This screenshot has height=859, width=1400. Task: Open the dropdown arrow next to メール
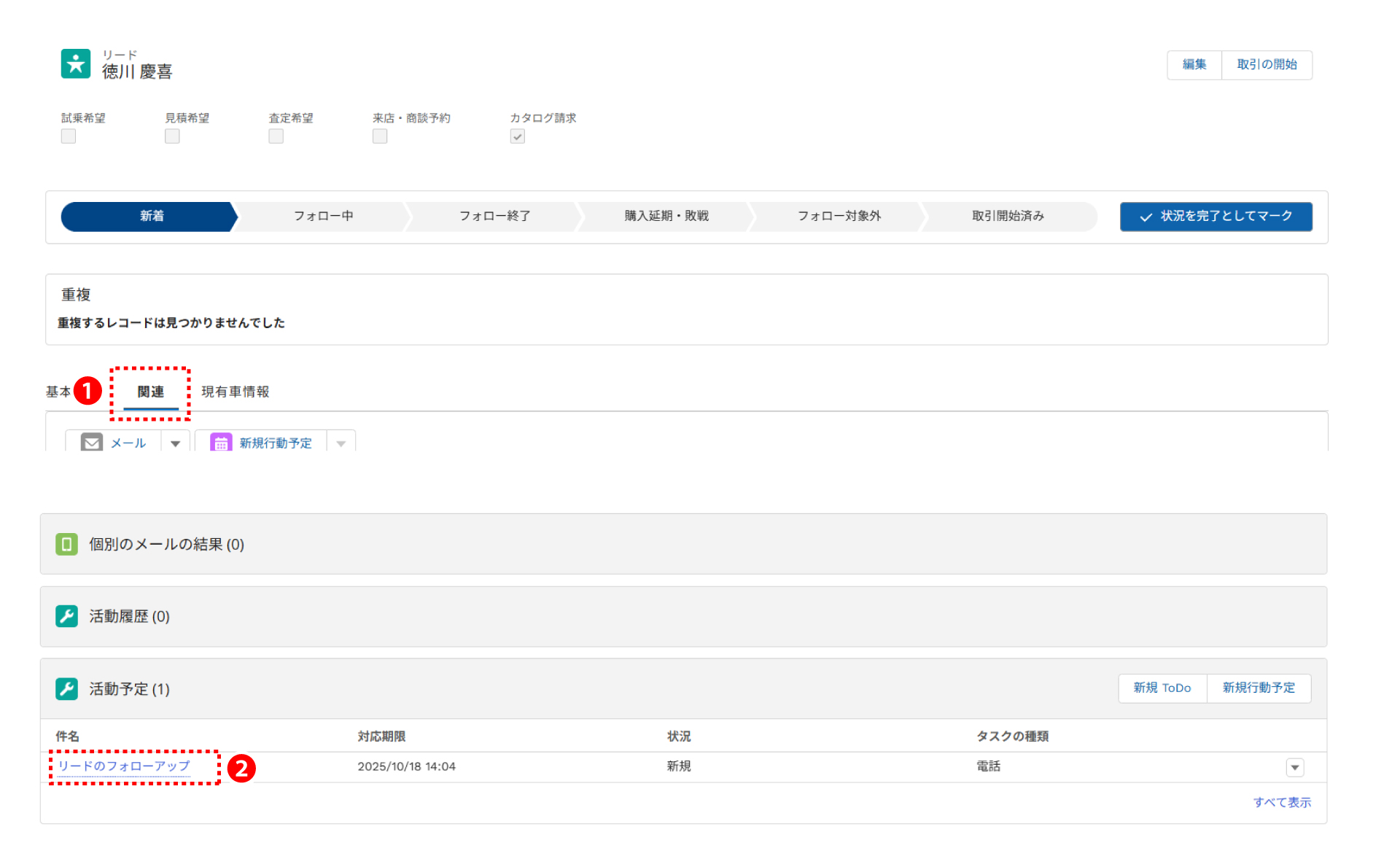(175, 443)
